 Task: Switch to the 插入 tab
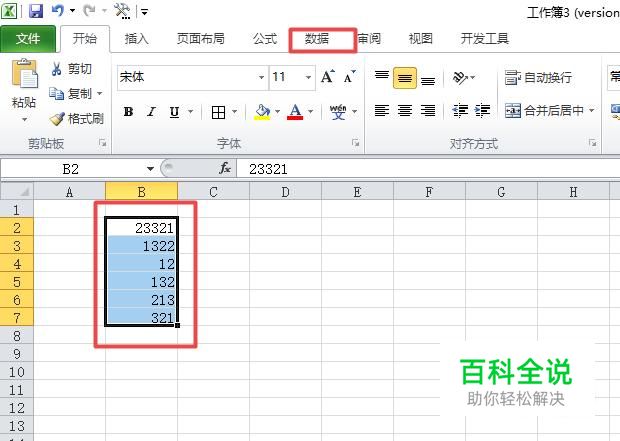pos(136,39)
